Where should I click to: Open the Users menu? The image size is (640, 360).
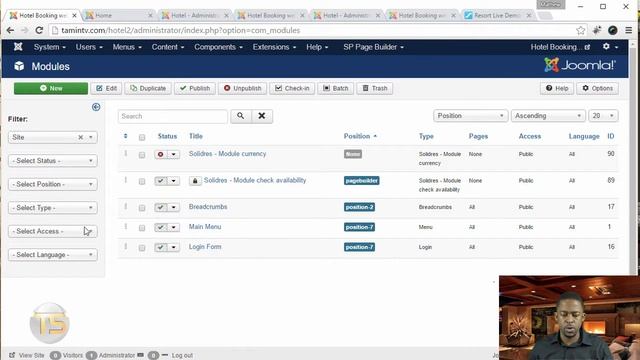pyautogui.click(x=89, y=47)
